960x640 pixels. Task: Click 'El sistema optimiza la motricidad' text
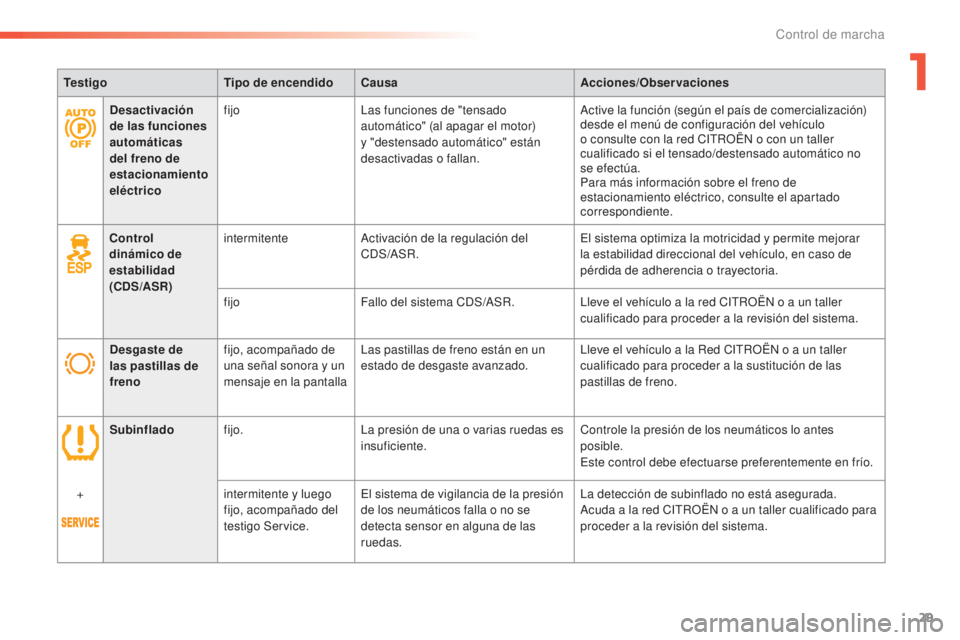tap(719, 254)
